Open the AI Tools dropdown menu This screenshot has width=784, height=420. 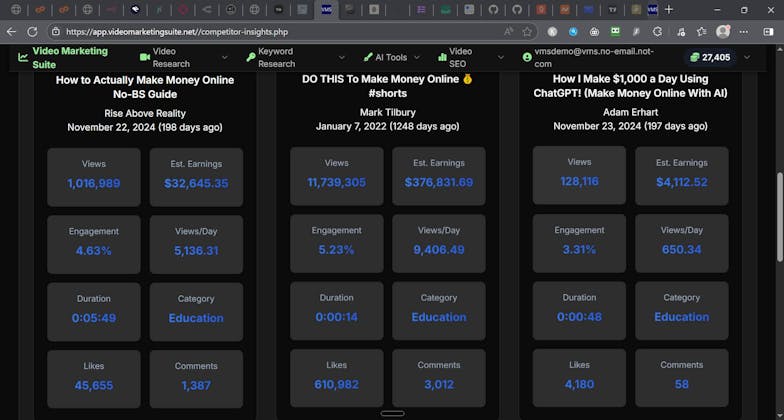(x=390, y=57)
